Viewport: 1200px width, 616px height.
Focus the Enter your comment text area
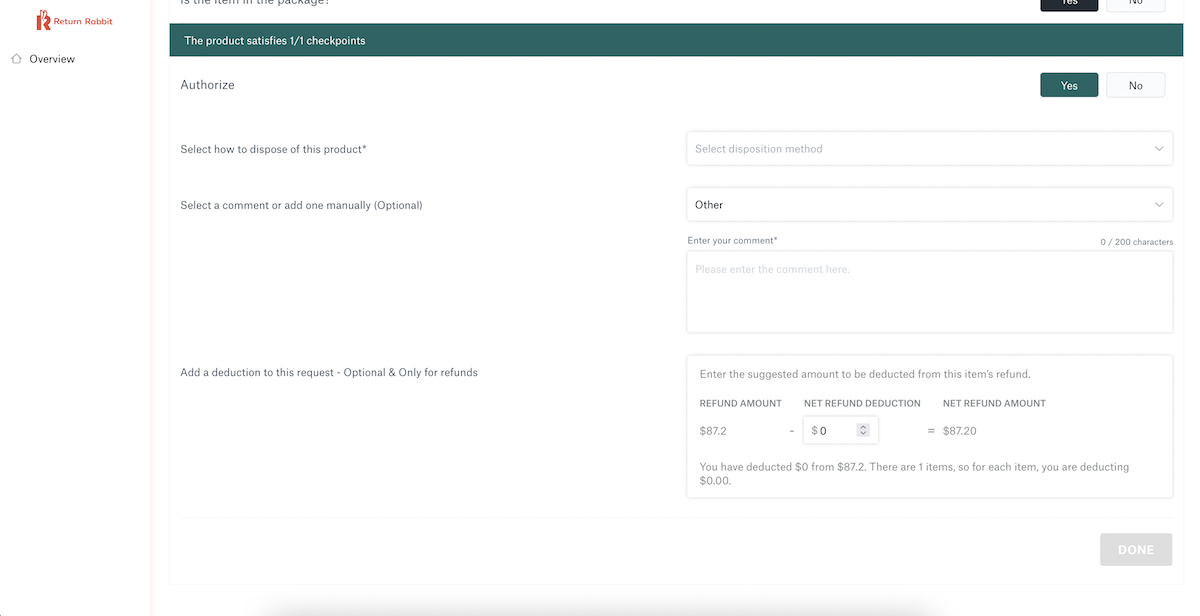[x=929, y=291]
